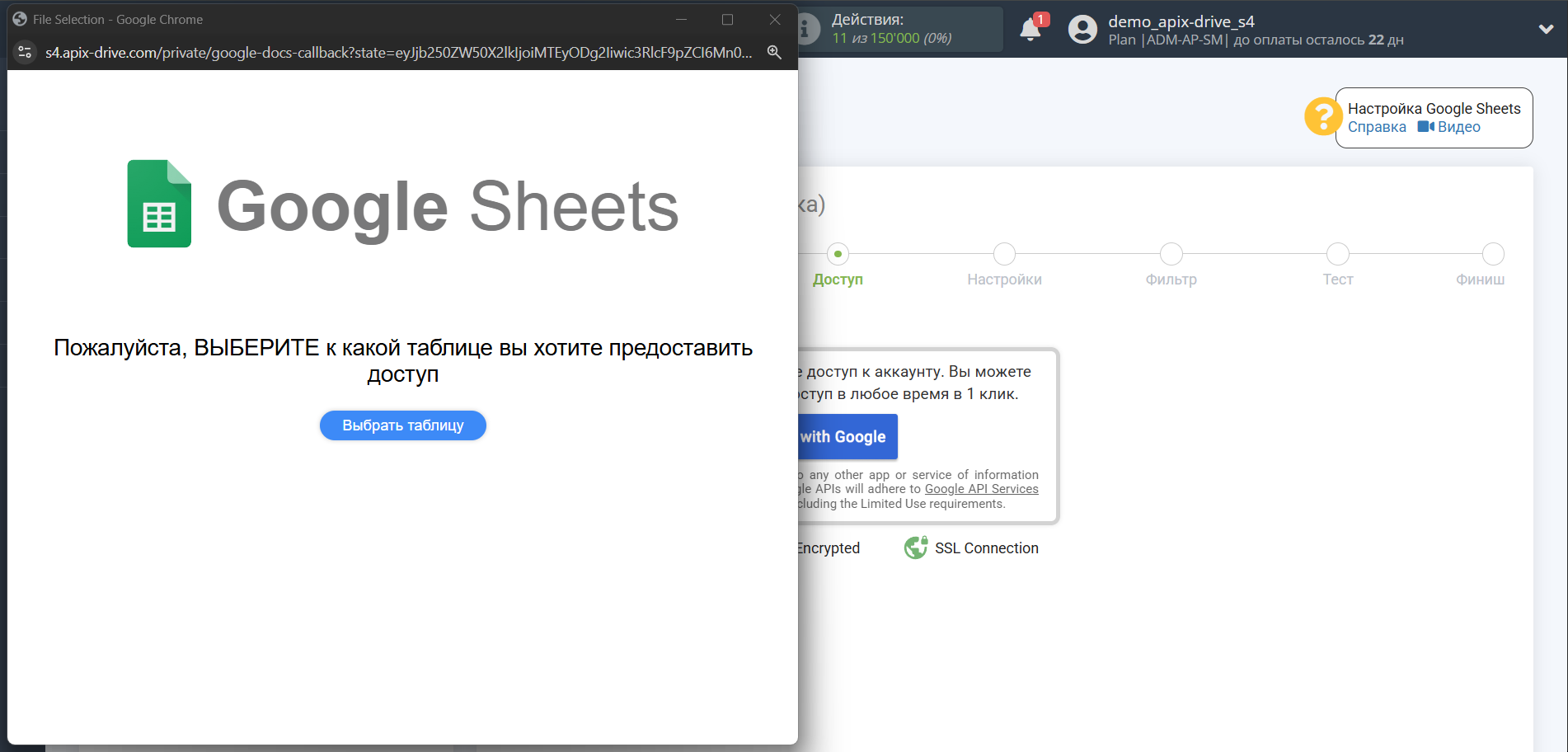Click the green SSL Connection globe icon
This screenshot has width=1568, height=752.
pyautogui.click(x=915, y=547)
